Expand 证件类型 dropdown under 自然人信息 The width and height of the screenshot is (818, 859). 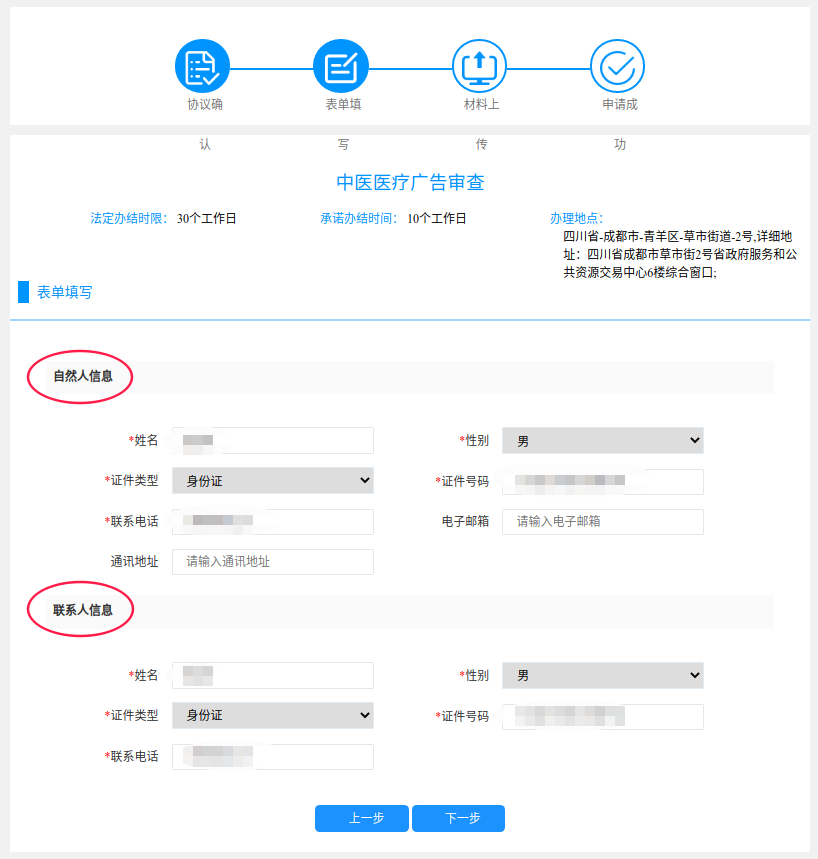272,481
